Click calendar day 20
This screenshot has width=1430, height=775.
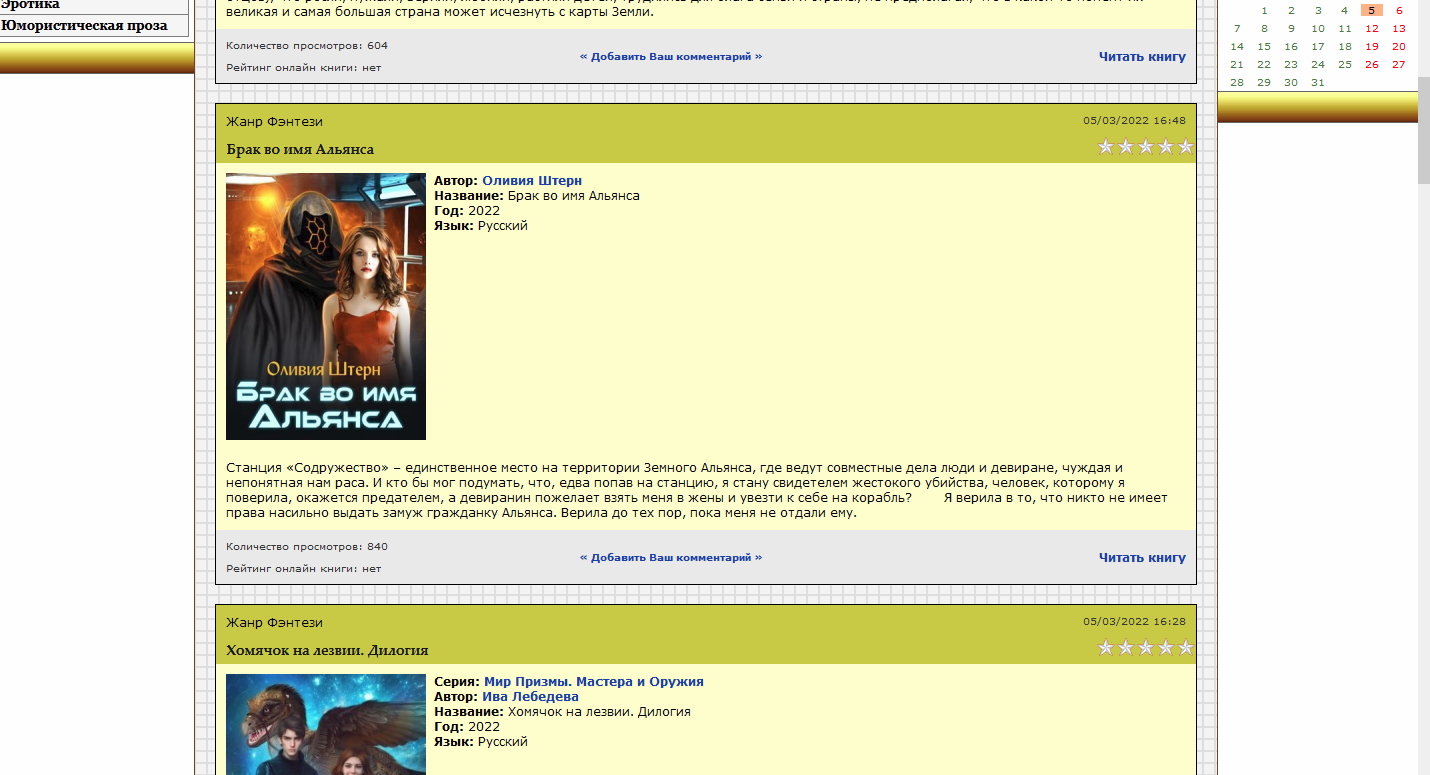pyautogui.click(x=1399, y=47)
